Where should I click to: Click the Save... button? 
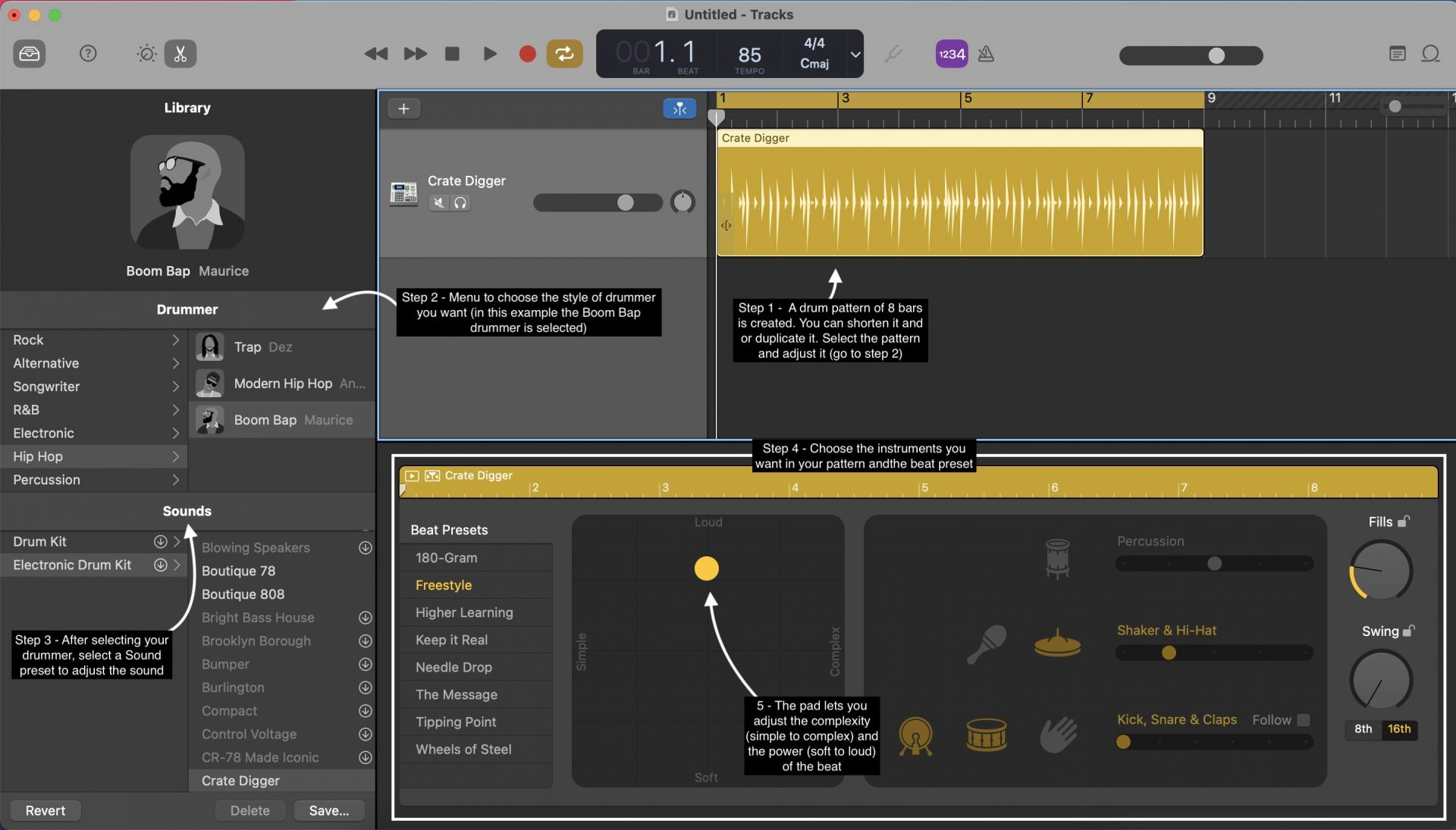329,810
